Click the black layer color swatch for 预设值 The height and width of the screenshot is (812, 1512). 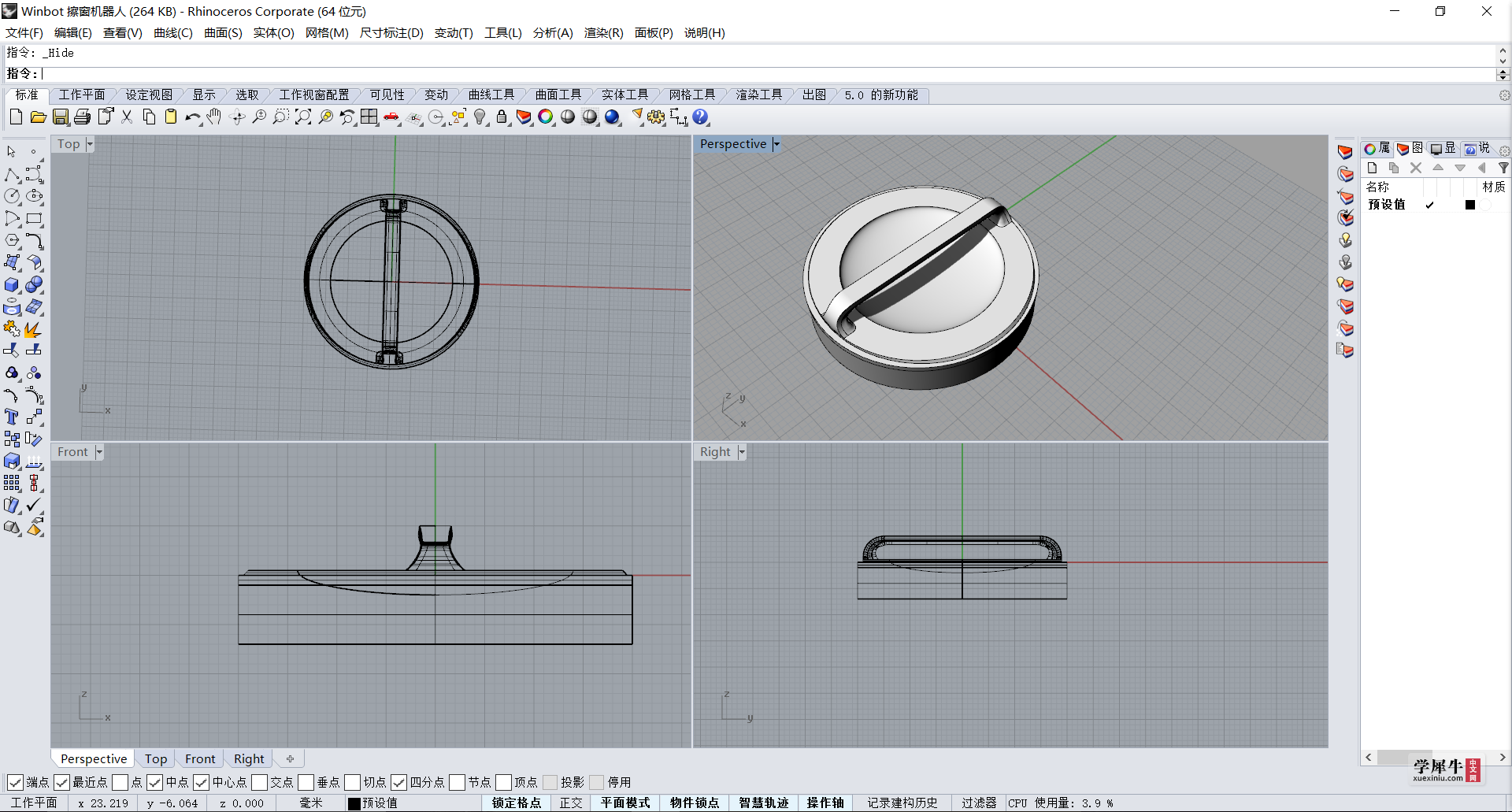point(1470,205)
